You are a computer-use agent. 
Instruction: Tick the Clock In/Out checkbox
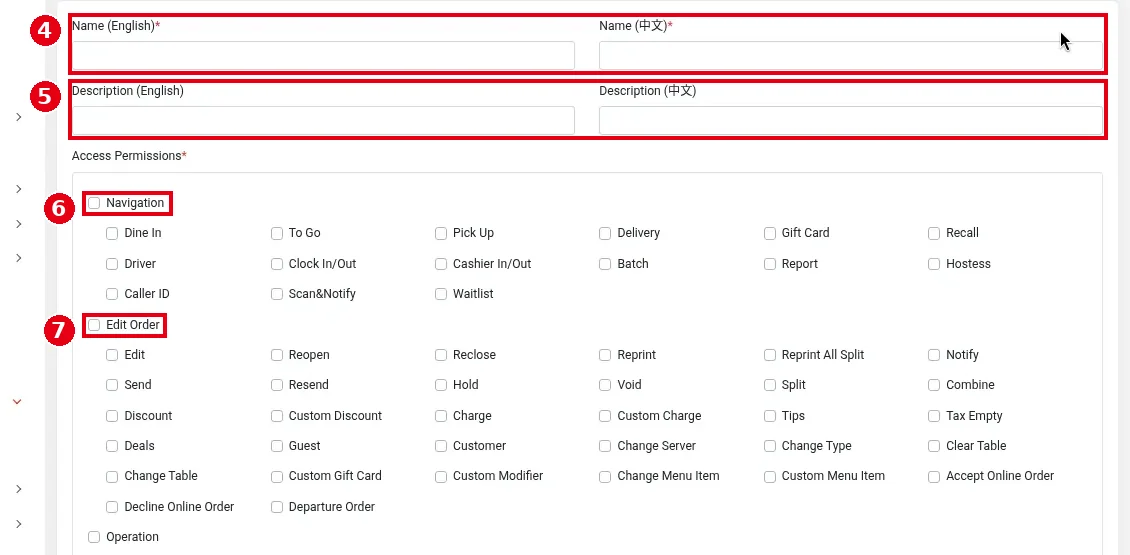pyautogui.click(x=277, y=264)
